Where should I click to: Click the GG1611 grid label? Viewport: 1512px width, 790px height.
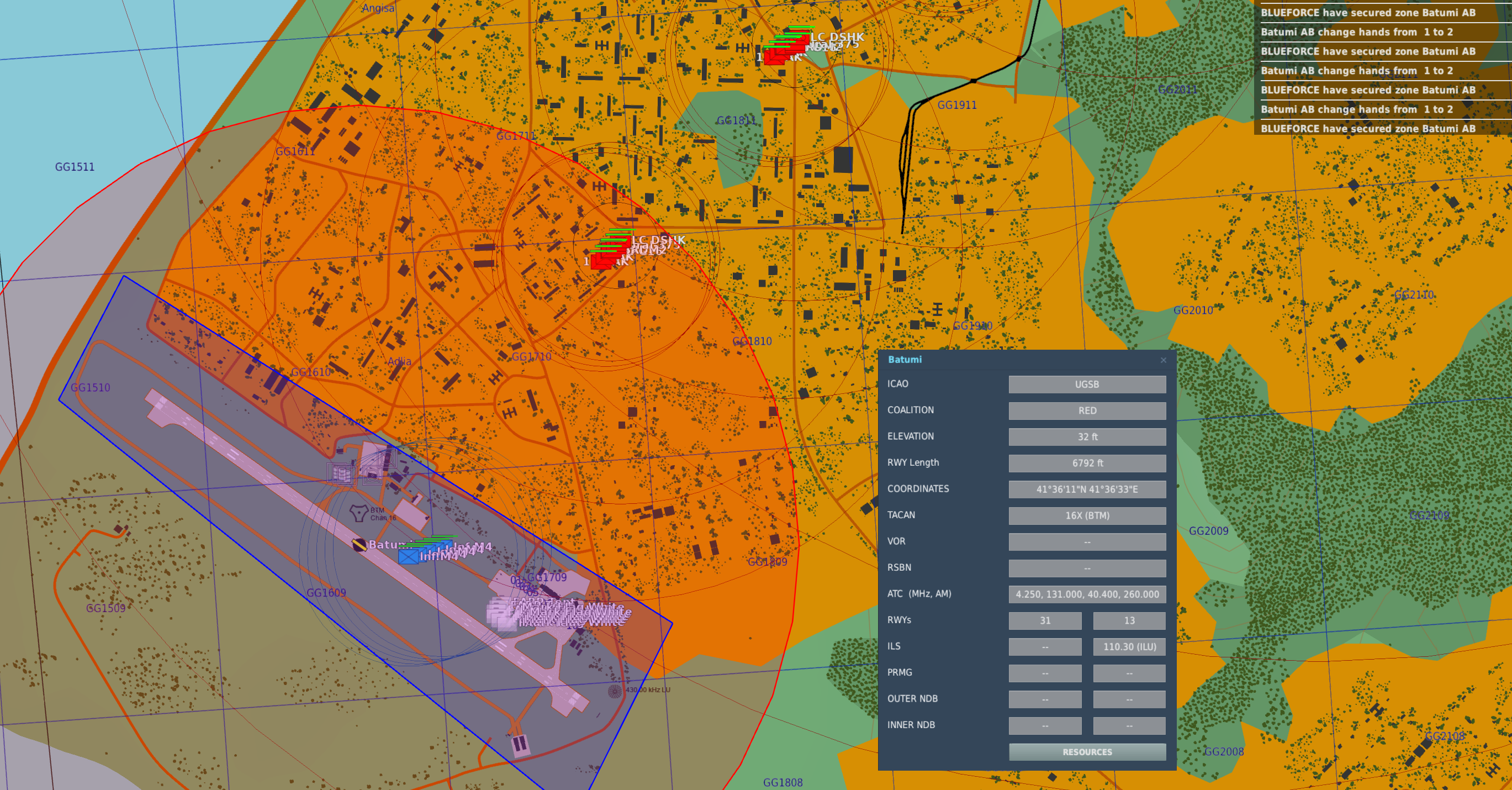(295, 151)
